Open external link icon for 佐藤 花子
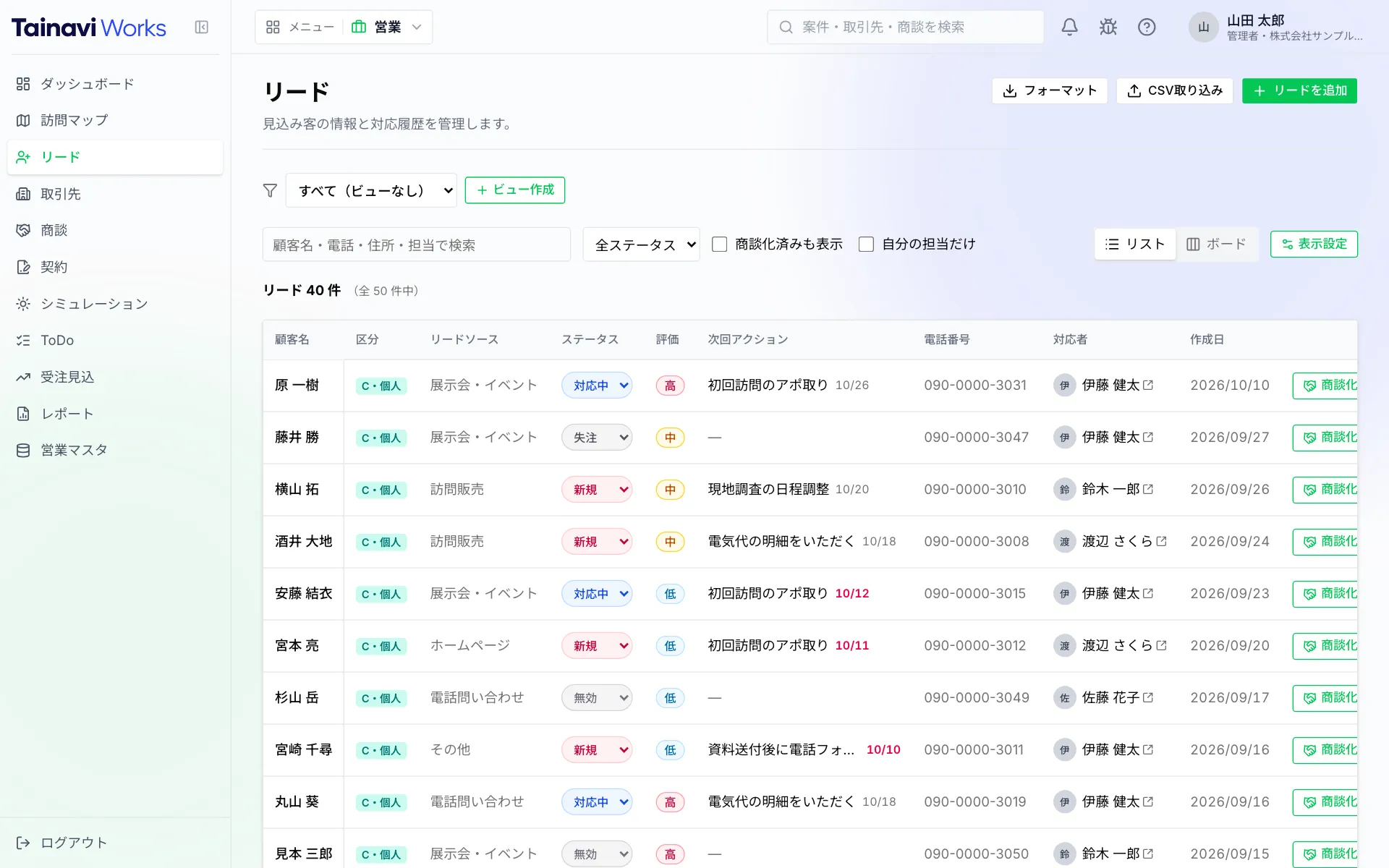The width and height of the screenshot is (1389, 868). [1148, 697]
